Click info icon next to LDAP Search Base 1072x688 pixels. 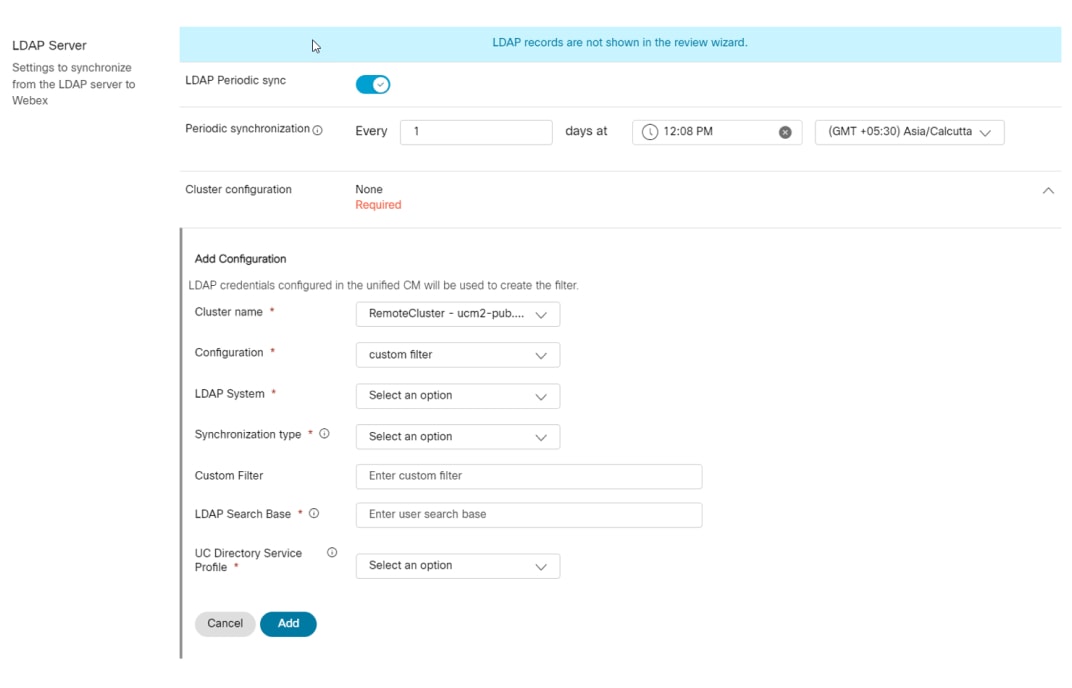[314, 514]
